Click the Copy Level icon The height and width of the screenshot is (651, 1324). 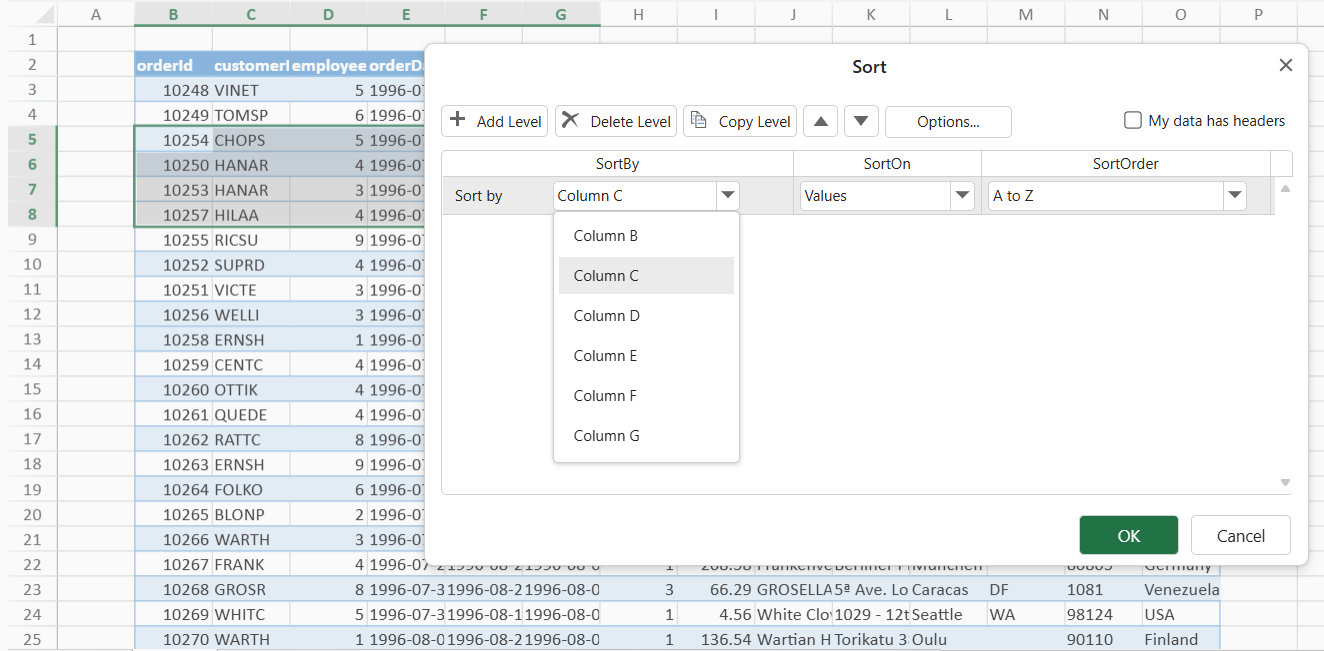click(699, 121)
